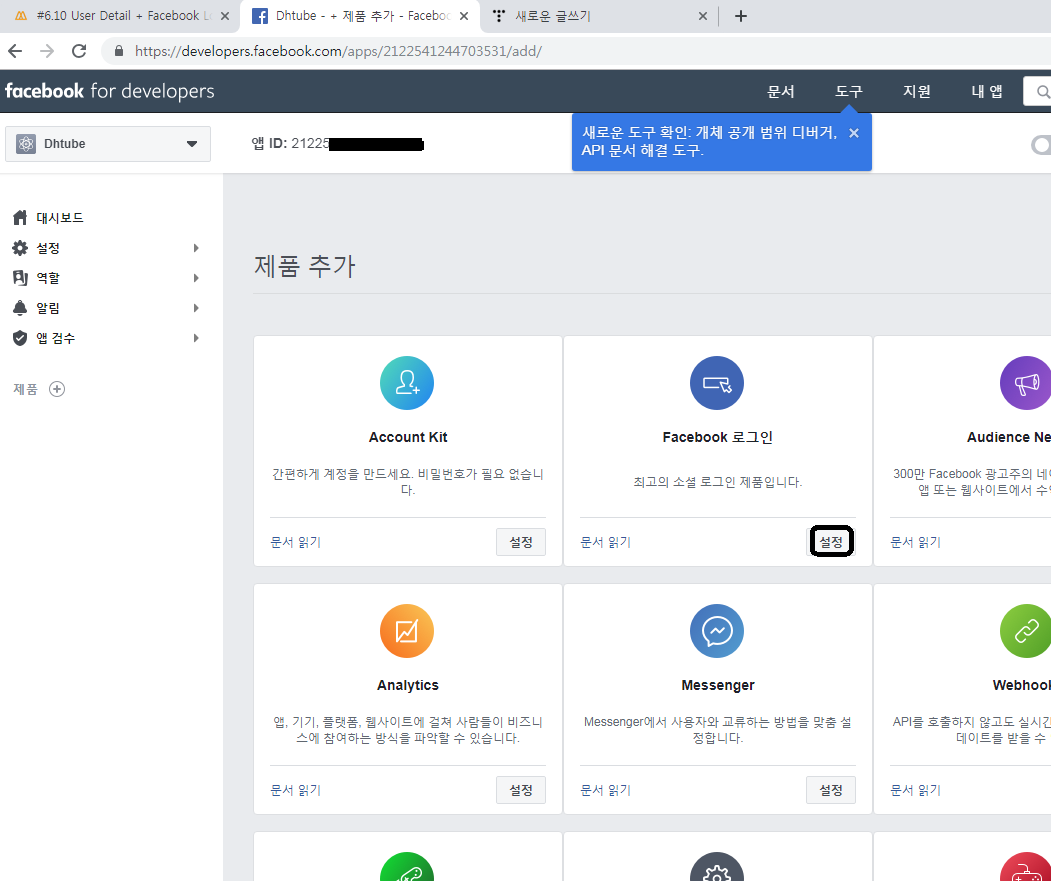Open the 지원 menu in header
The image size is (1051, 881).
click(x=916, y=91)
